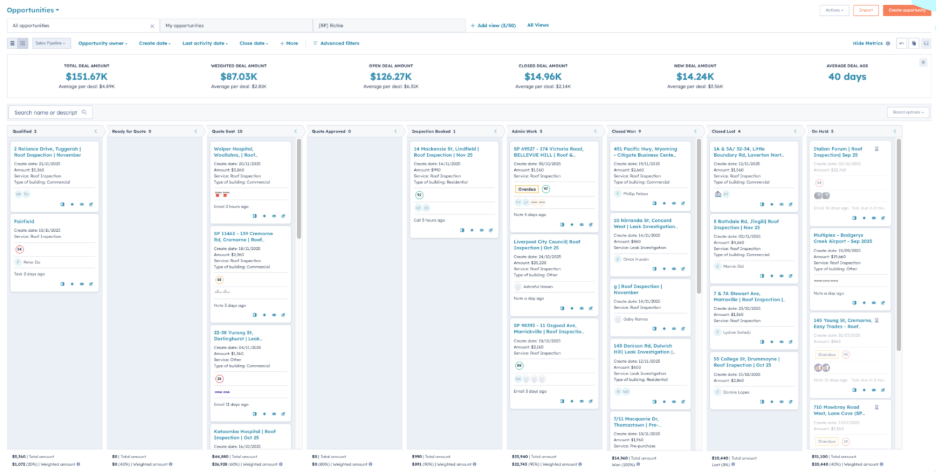The width and height of the screenshot is (936, 474).
Task: Open Close date filter dropdown
Action: click(253, 44)
